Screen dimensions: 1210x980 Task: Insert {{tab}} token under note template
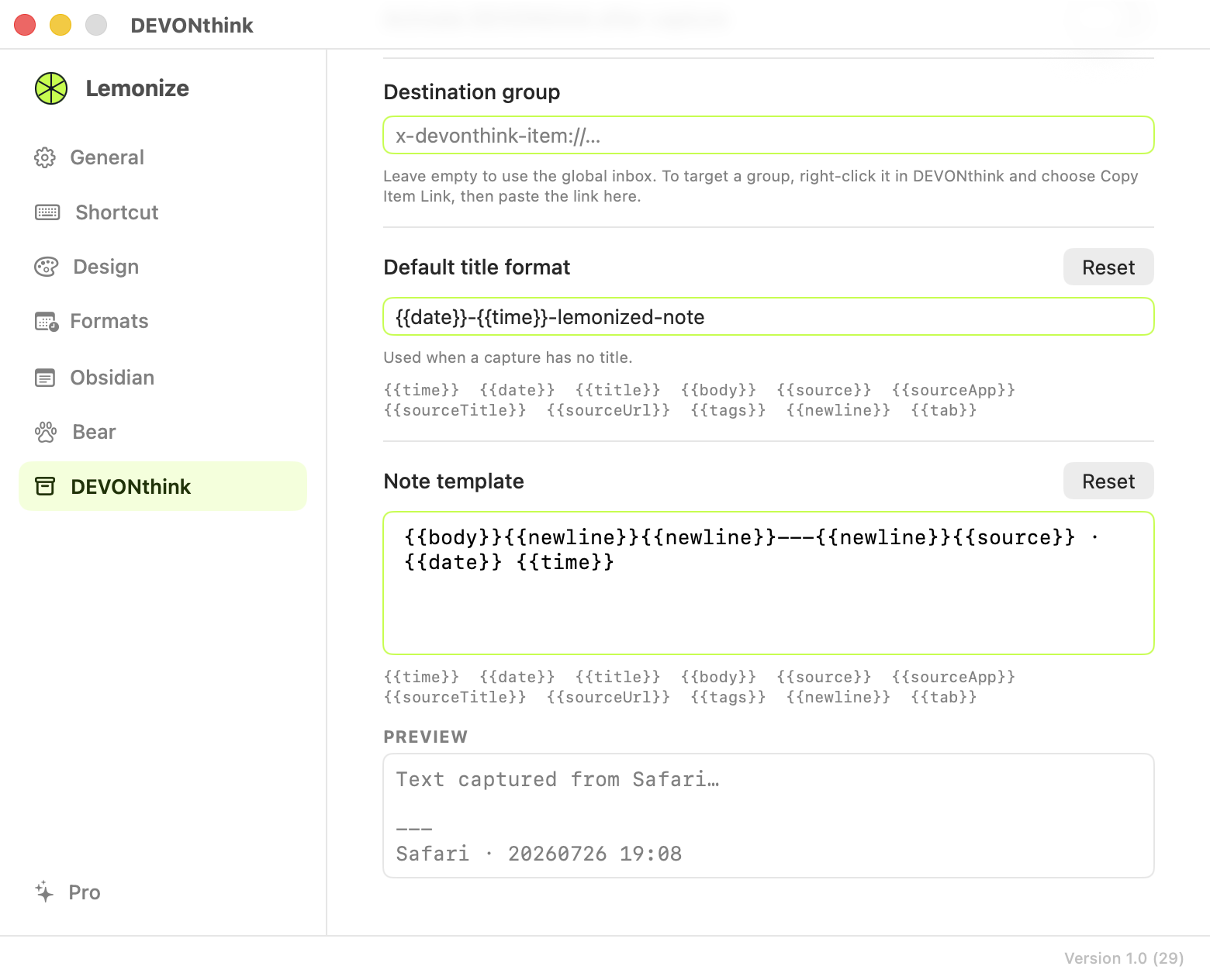point(943,697)
